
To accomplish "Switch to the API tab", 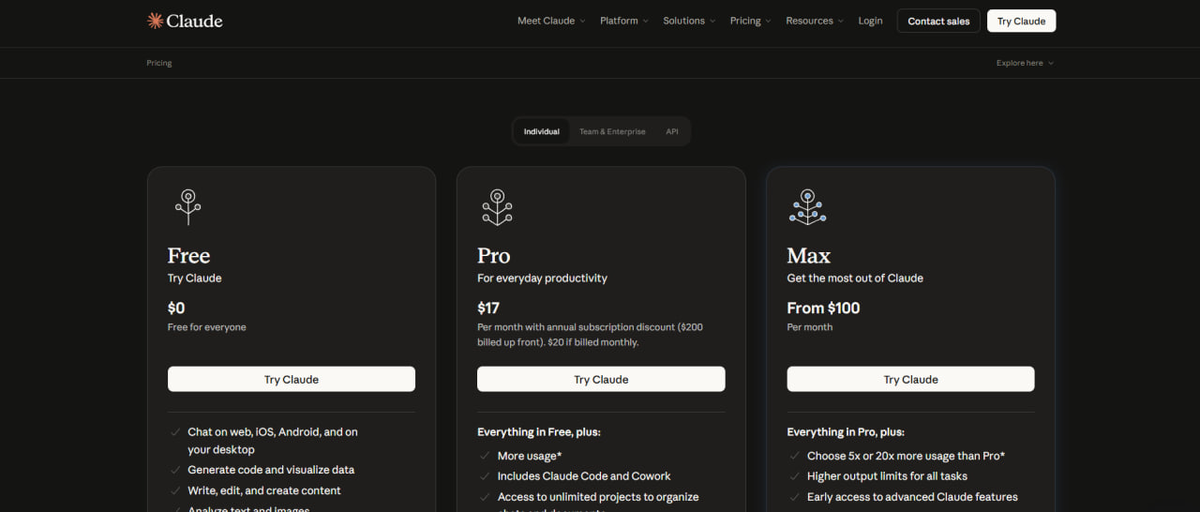I will (672, 132).
